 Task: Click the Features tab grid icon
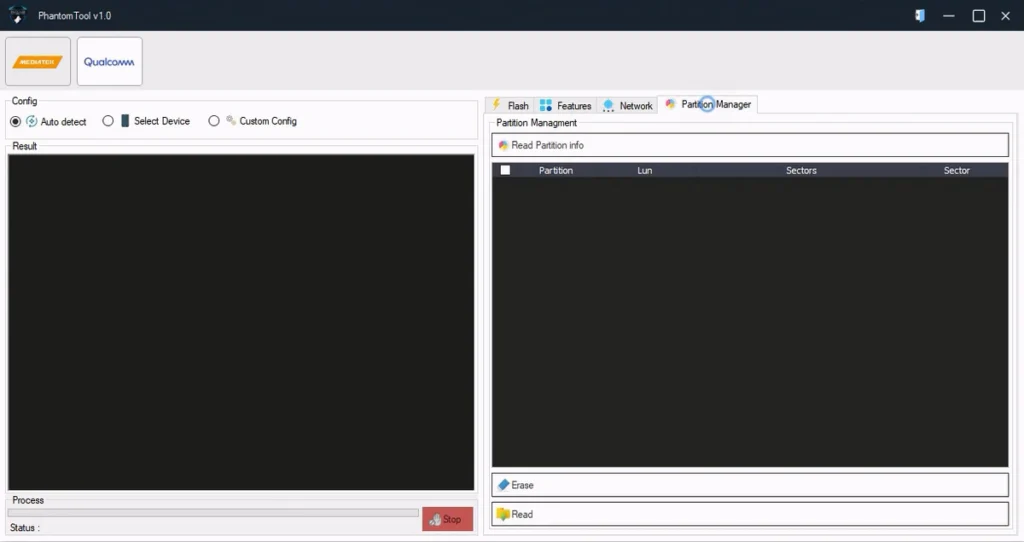coord(546,105)
